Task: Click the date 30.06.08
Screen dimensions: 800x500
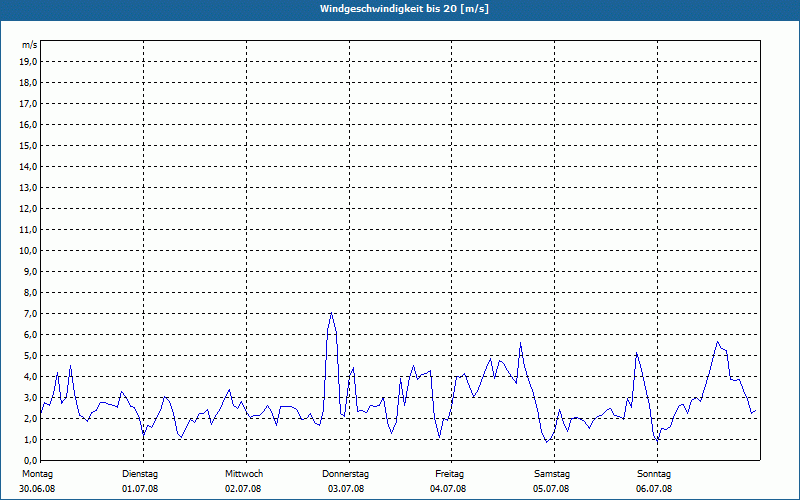Action: (37, 489)
